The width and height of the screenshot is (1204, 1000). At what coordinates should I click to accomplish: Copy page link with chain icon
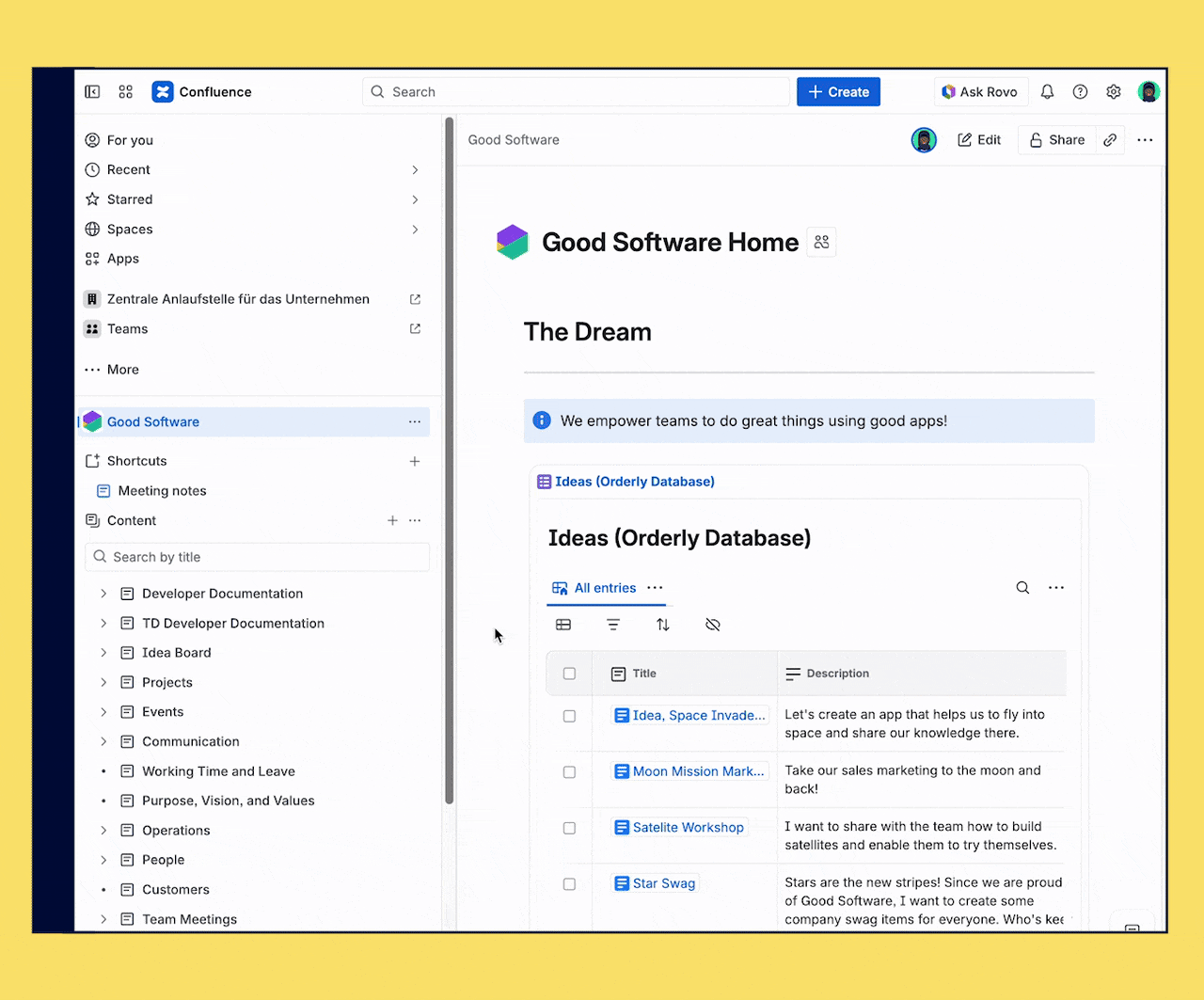pyautogui.click(x=1110, y=140)
